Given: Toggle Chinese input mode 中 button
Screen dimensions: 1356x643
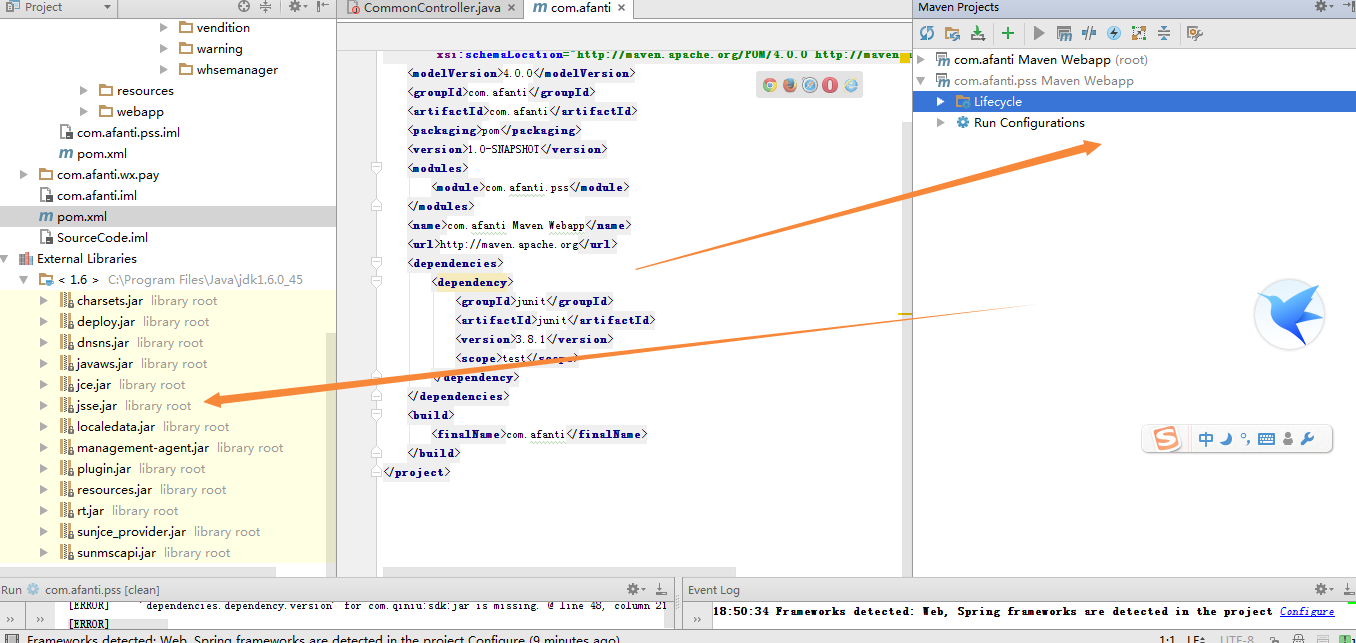Looking at the screenshot, I should (1206, 439).
